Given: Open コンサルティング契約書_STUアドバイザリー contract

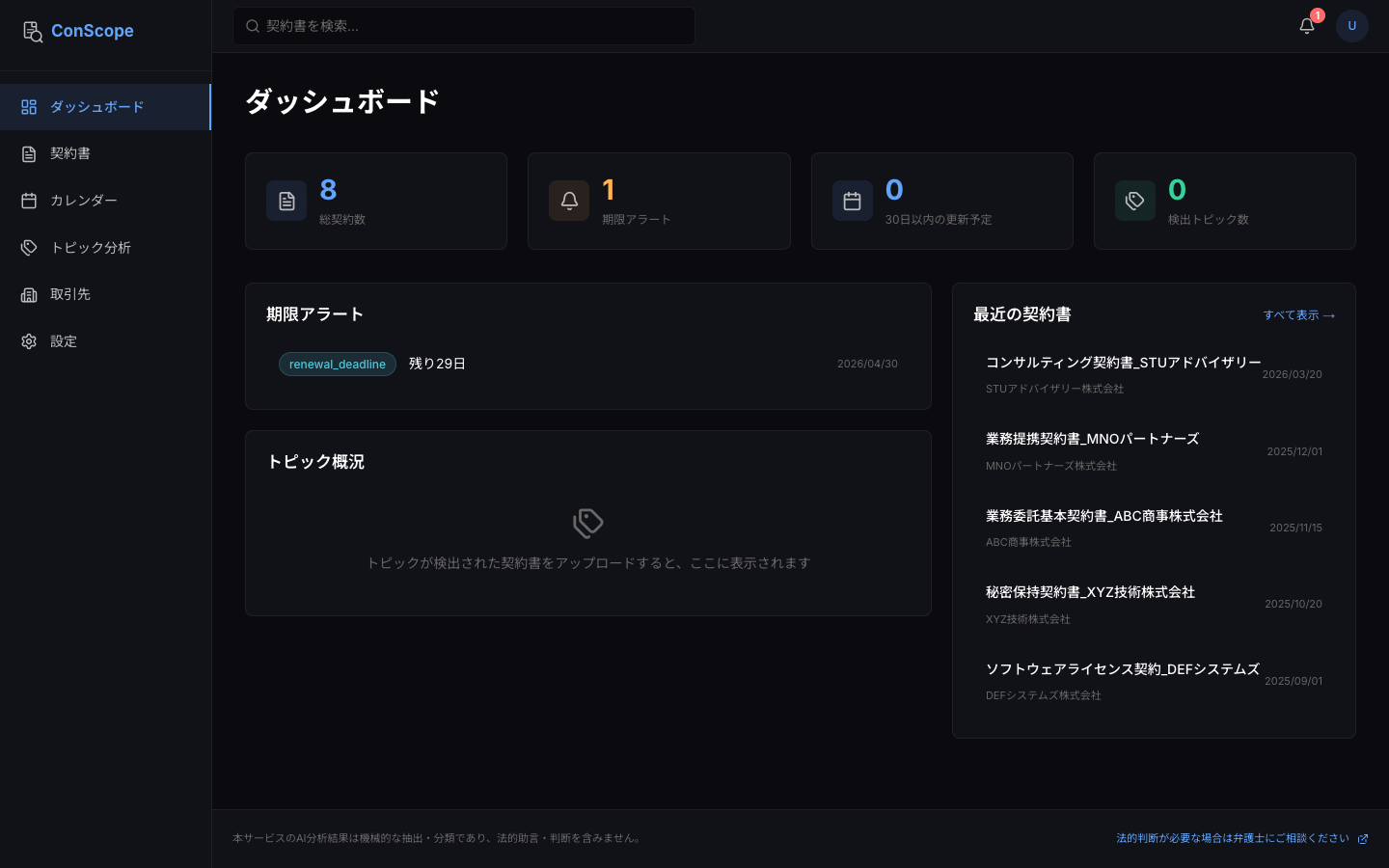Looking at the screenshot, I should click(x=1123, y=363).
